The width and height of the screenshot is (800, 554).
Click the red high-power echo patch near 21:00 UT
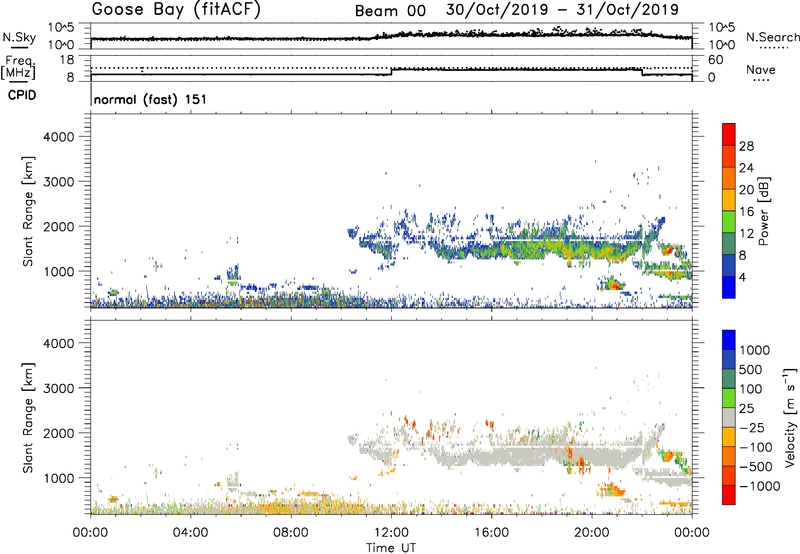coord(614,285)
